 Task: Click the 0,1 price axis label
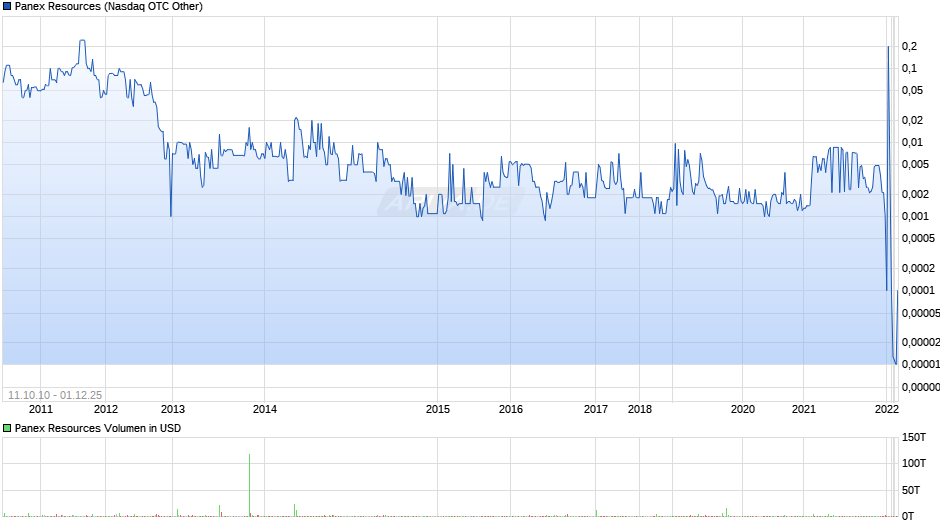coord(909,68)
